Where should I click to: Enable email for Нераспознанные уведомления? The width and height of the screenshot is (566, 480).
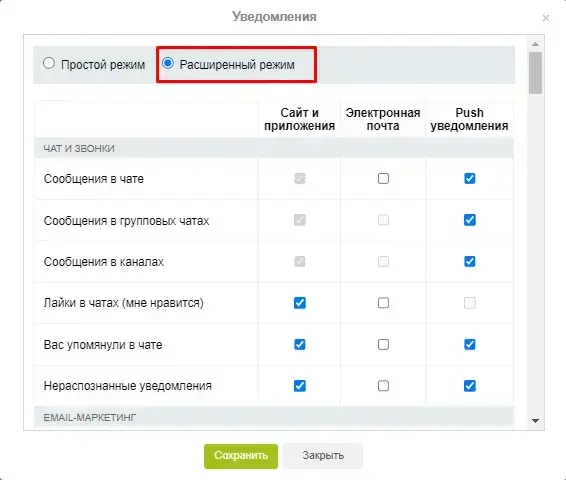tap(383, 386)
